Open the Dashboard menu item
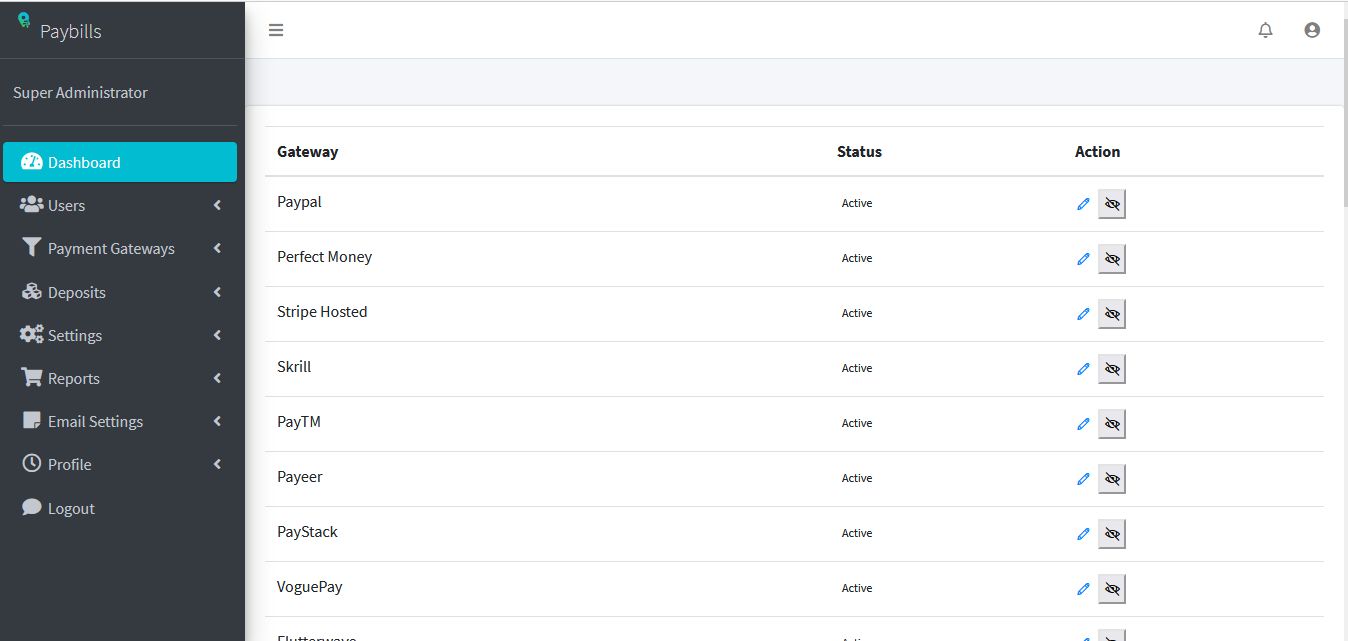Image resolution: width=1348 pixels, height=641 pixels. [120, 162]
